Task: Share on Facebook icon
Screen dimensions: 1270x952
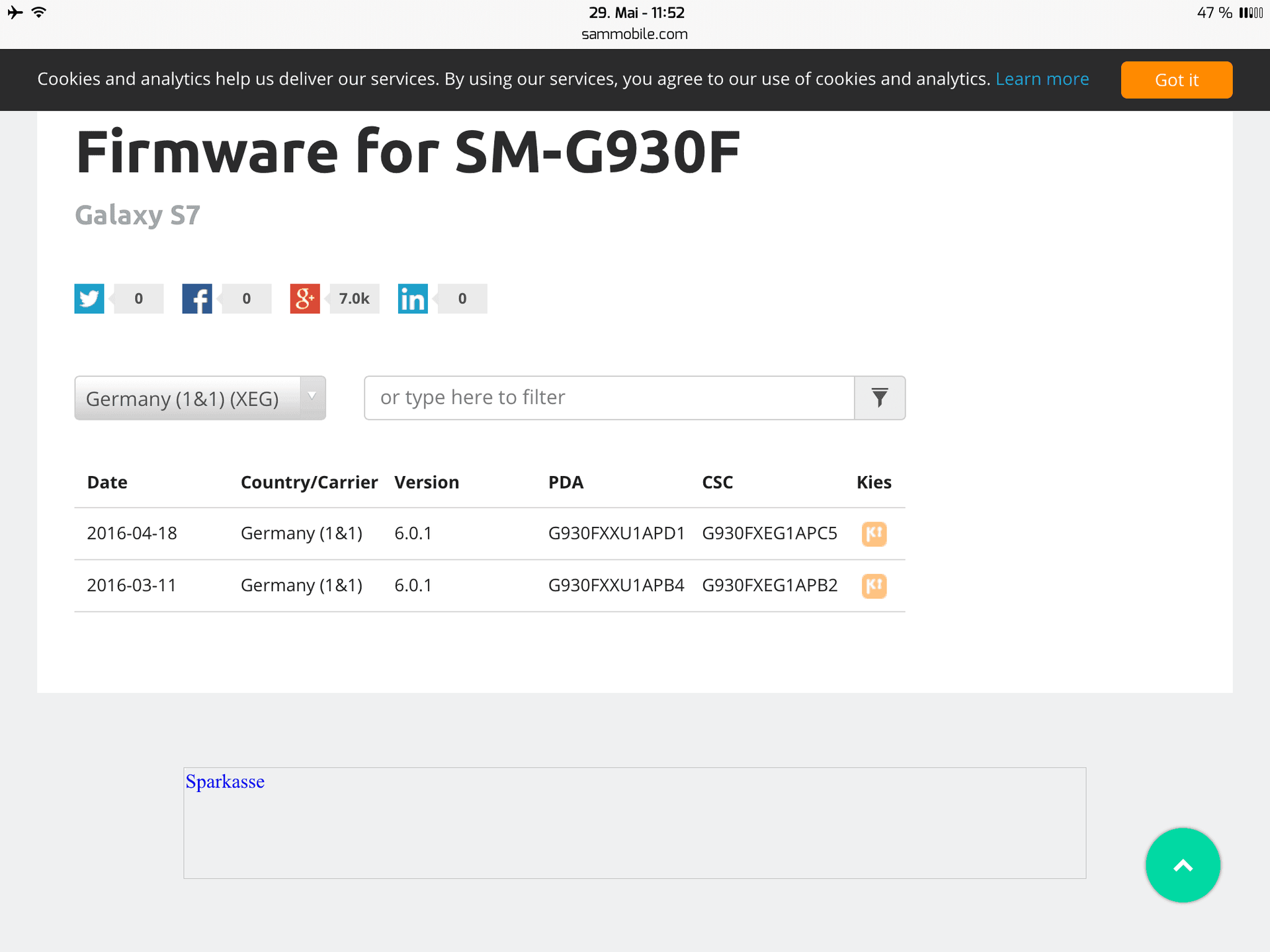Action: pyautogui.click(x=197, y=299)
